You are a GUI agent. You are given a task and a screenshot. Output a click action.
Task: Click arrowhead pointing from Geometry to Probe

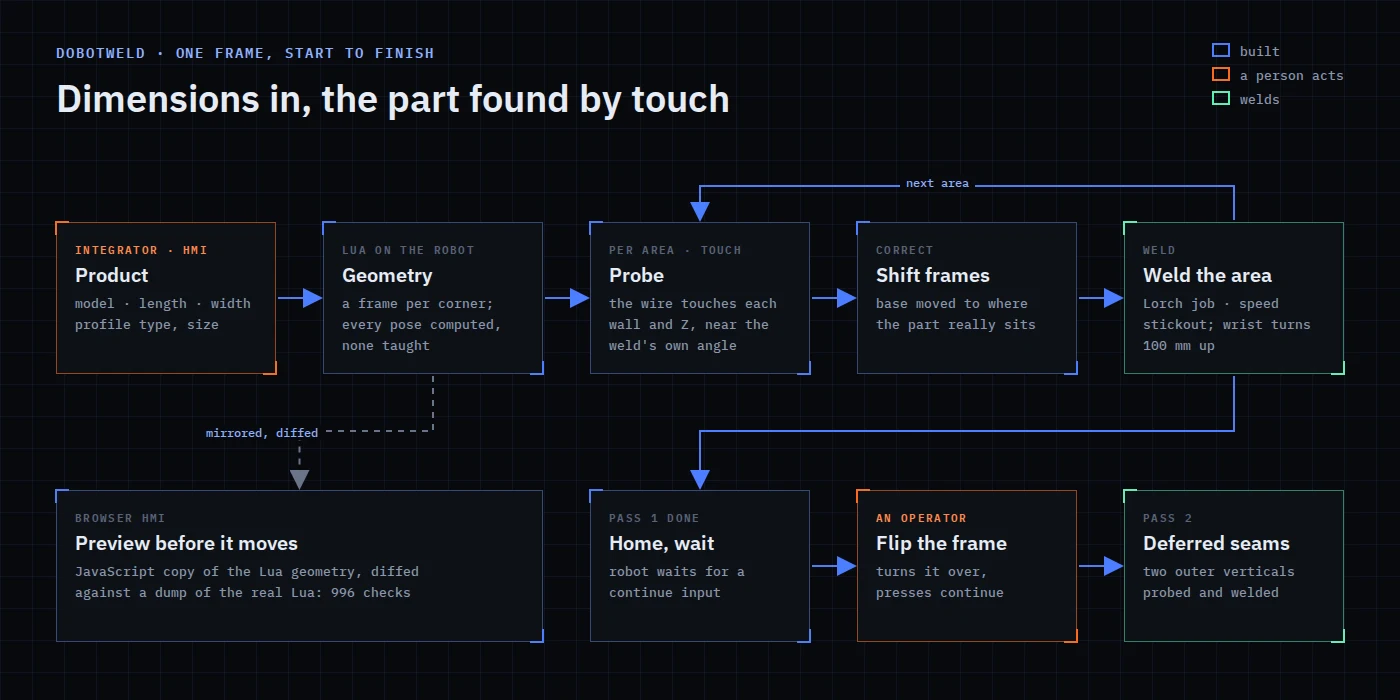tap(579, 298)
